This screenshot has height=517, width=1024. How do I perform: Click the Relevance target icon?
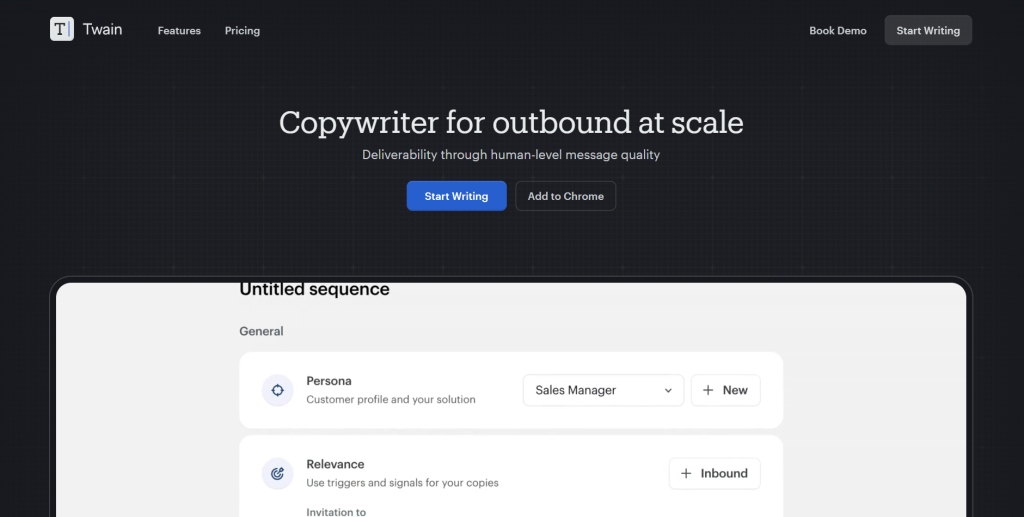pos(277,473)
